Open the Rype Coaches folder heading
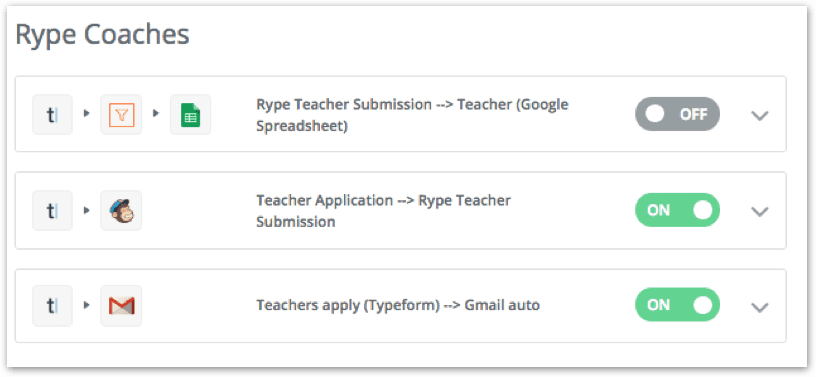This screenshot has height=377, width=816. pos(103,36)
